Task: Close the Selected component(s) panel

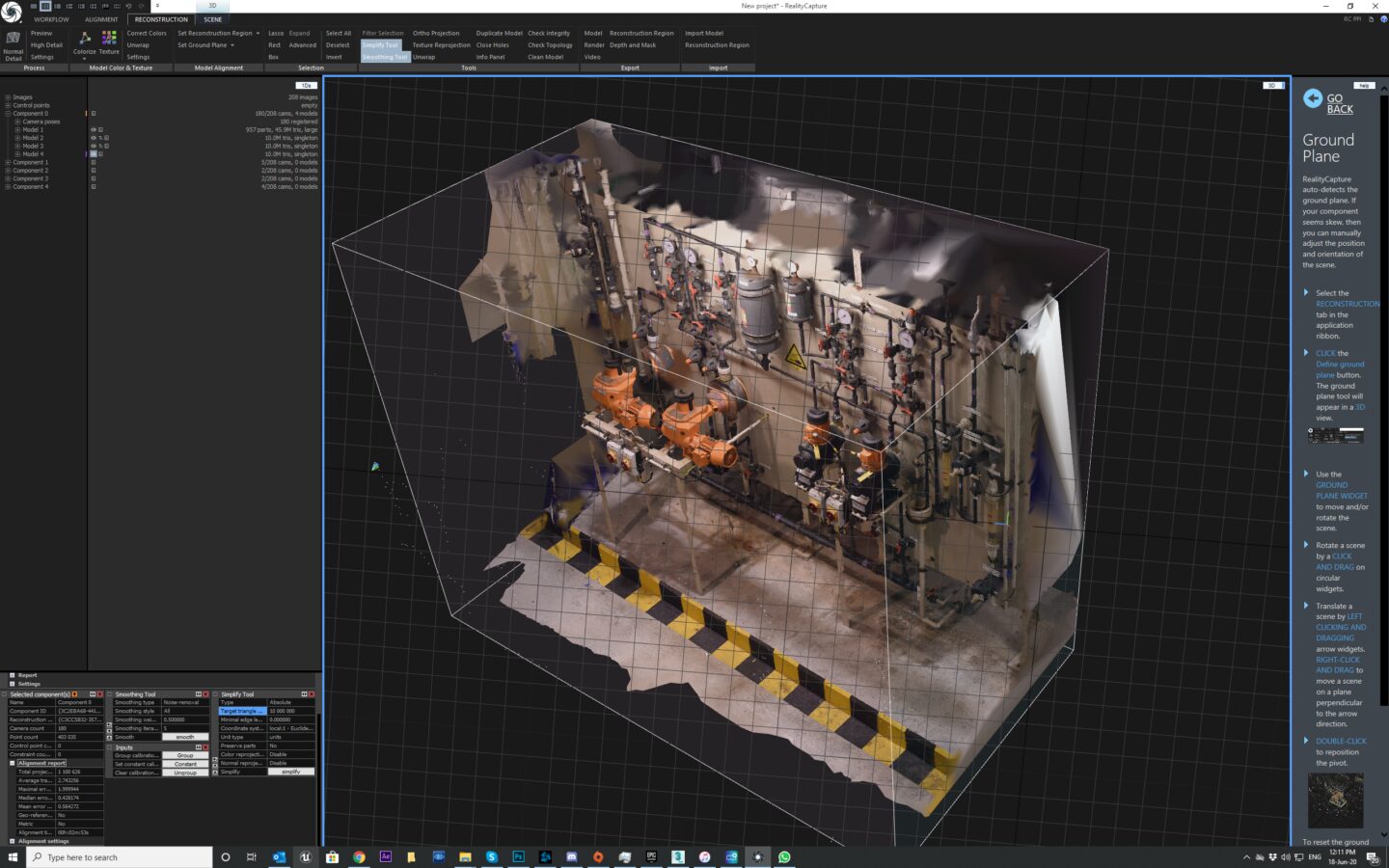Action: coord(99,694)
